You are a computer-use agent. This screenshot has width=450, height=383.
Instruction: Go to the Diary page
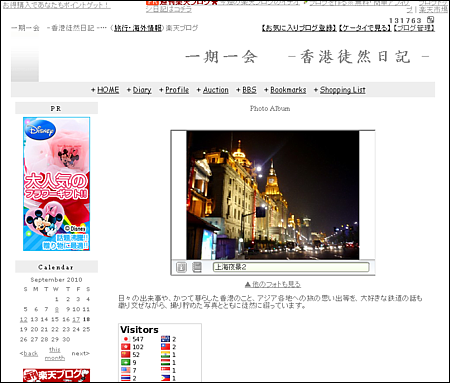pos(142,90)
